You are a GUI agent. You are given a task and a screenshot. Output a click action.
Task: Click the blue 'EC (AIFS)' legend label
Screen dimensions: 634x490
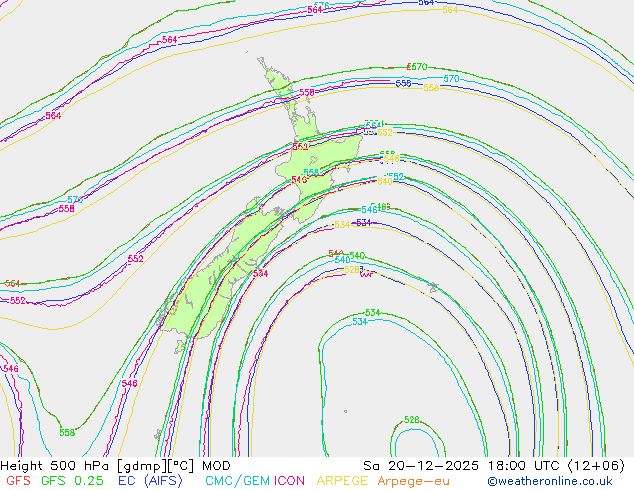pos(150,481)
